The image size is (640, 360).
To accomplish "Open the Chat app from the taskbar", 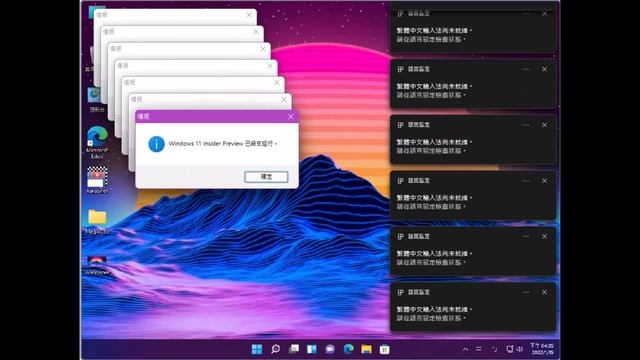I will coord(330,349).
